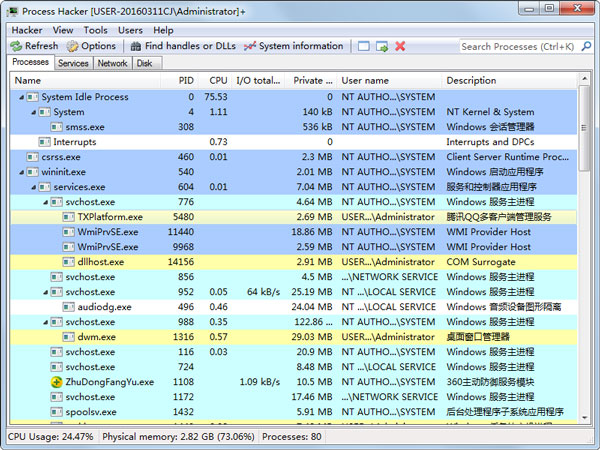This screenshot has height=450, width=600.
Task: Switch to the Network tab
Action: click(x=112, y=63)
